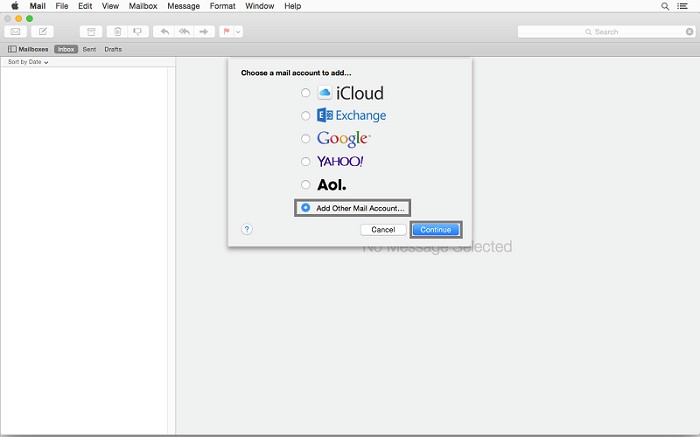This screenshot has width=700, height=437.
Task: Flag the message with the red flag
Action: [226, 32]
